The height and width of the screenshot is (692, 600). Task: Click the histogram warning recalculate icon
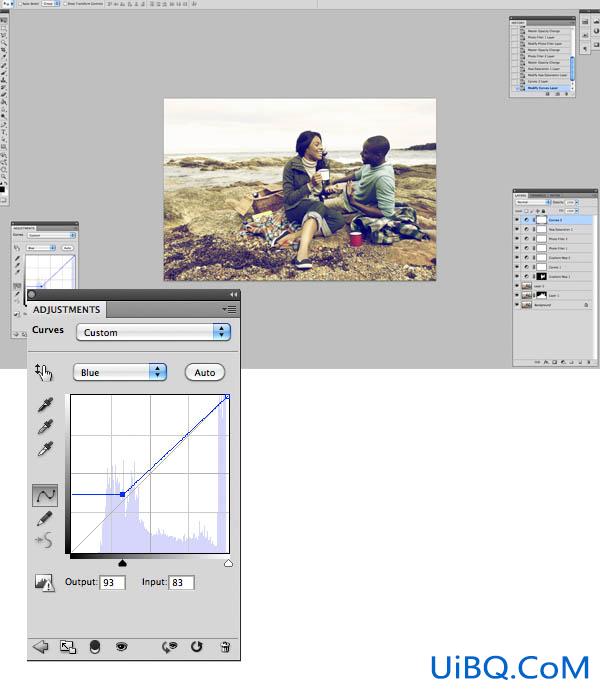[44, 583]
